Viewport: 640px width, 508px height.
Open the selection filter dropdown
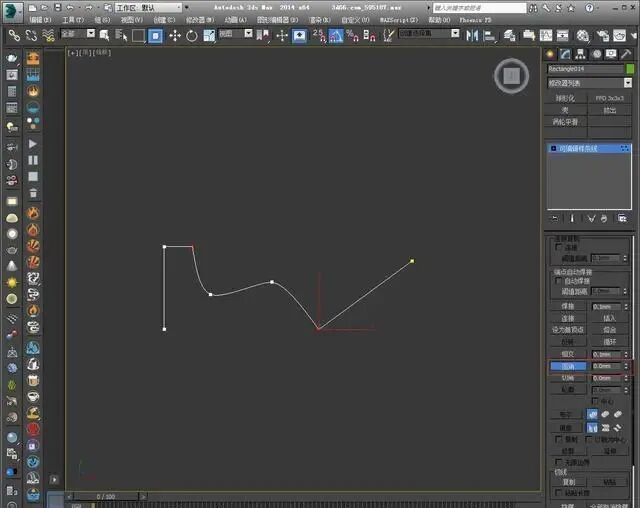point(78,34)
